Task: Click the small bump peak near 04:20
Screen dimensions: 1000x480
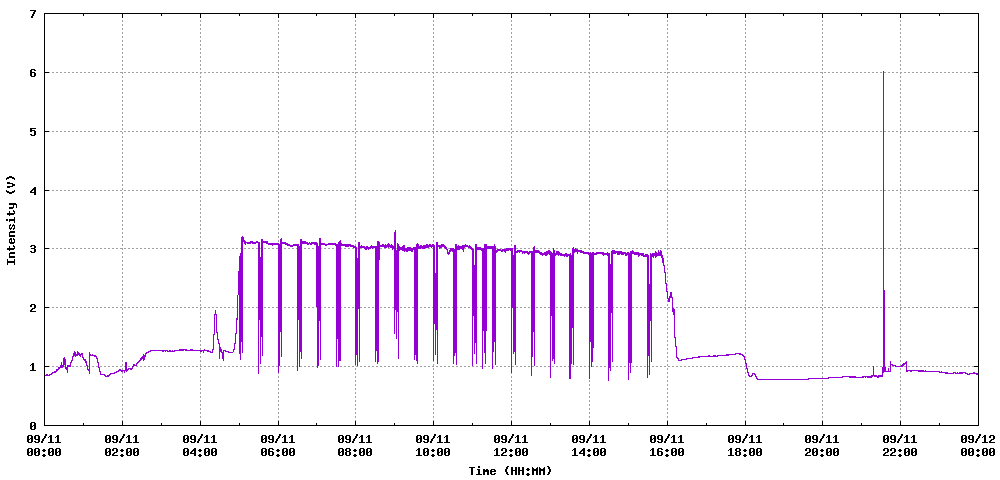Action: pos(215,312)
